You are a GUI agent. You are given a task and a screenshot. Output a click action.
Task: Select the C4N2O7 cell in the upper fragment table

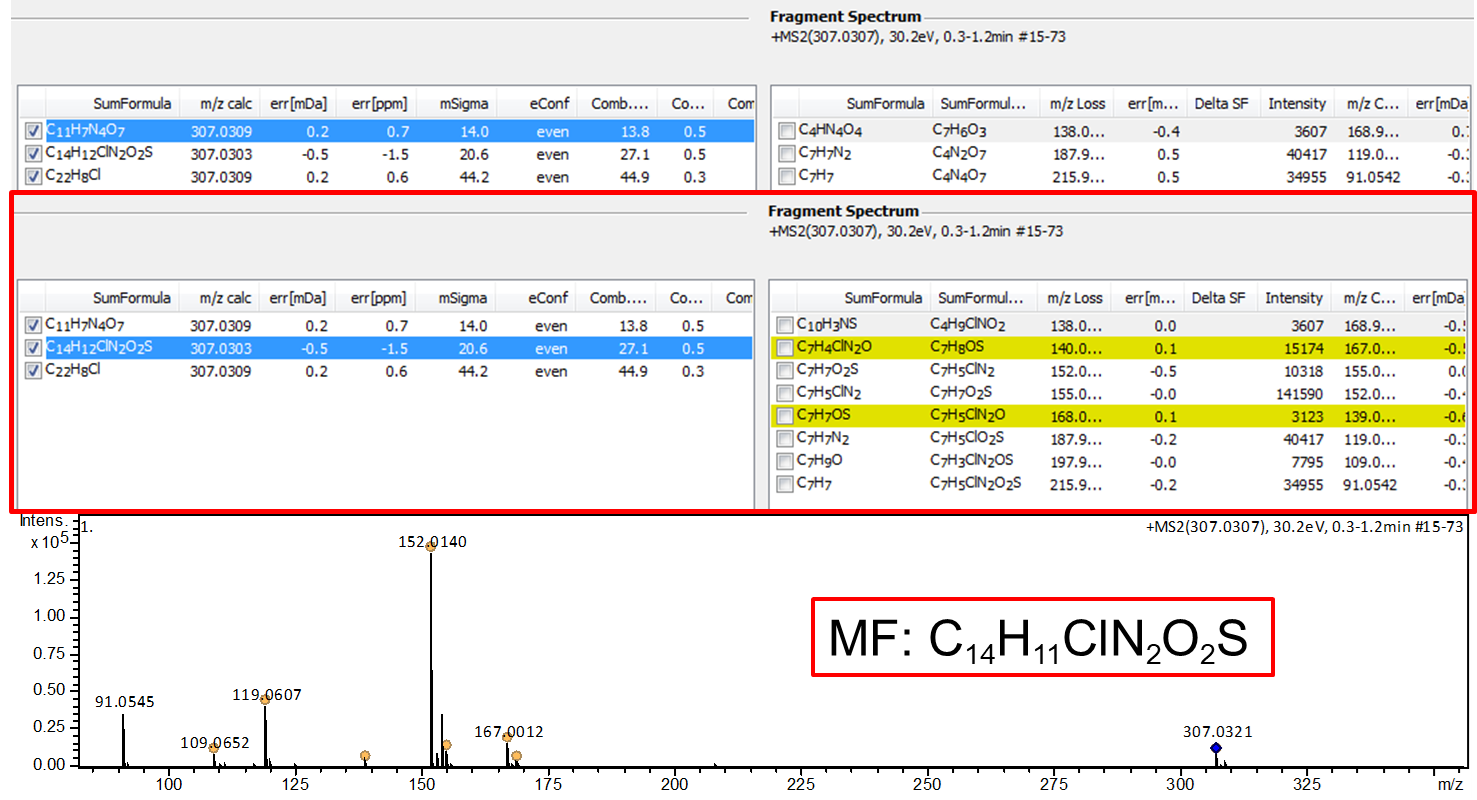pyautogui.click(x=958, y=154)
